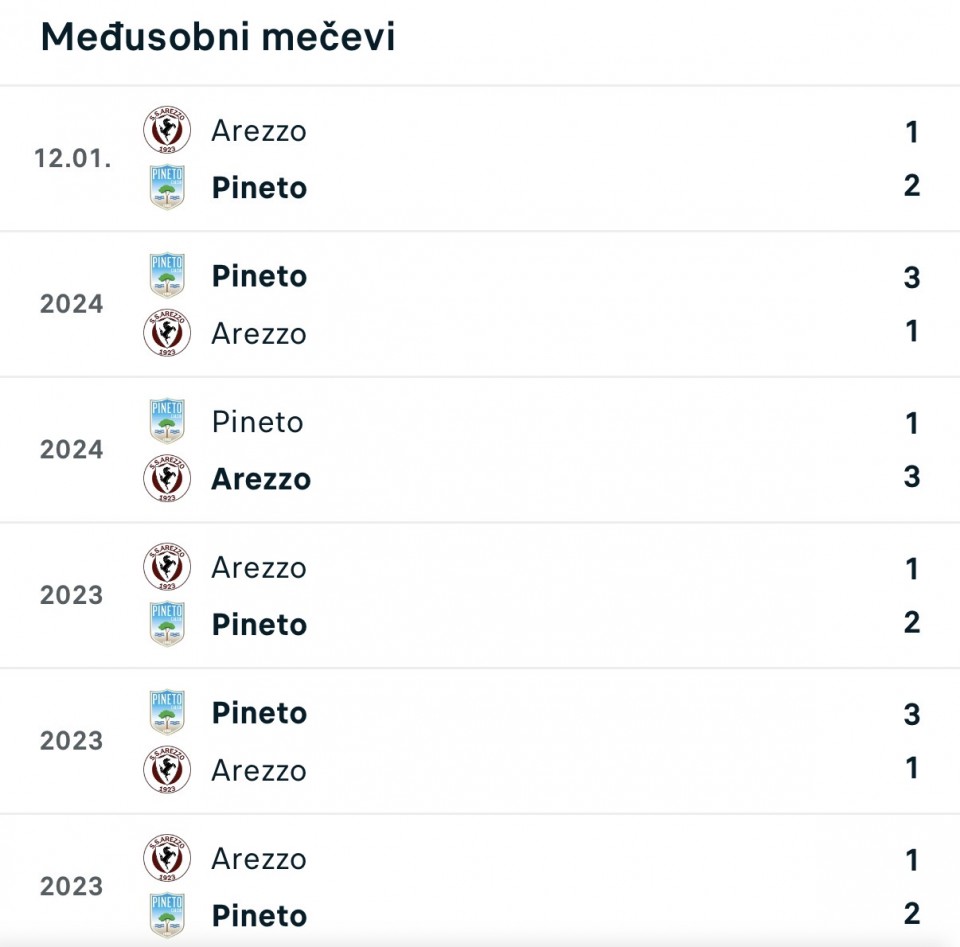Click the Arezzo crest in the 12.01. match
The height and width of the screenshot is (947, 960).
[x=167, y=131]
